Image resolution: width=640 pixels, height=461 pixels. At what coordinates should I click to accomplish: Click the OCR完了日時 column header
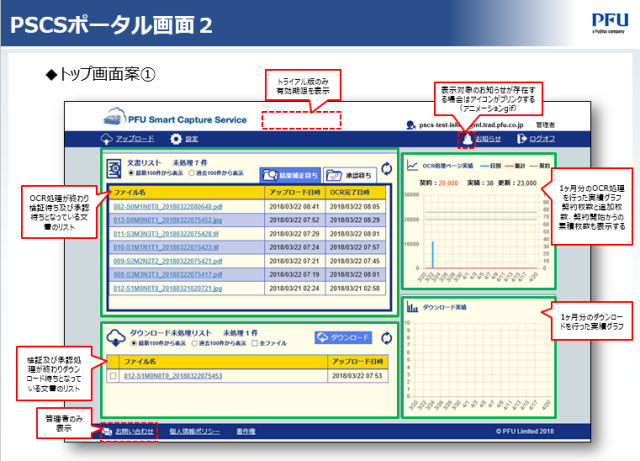pos(355,192)
